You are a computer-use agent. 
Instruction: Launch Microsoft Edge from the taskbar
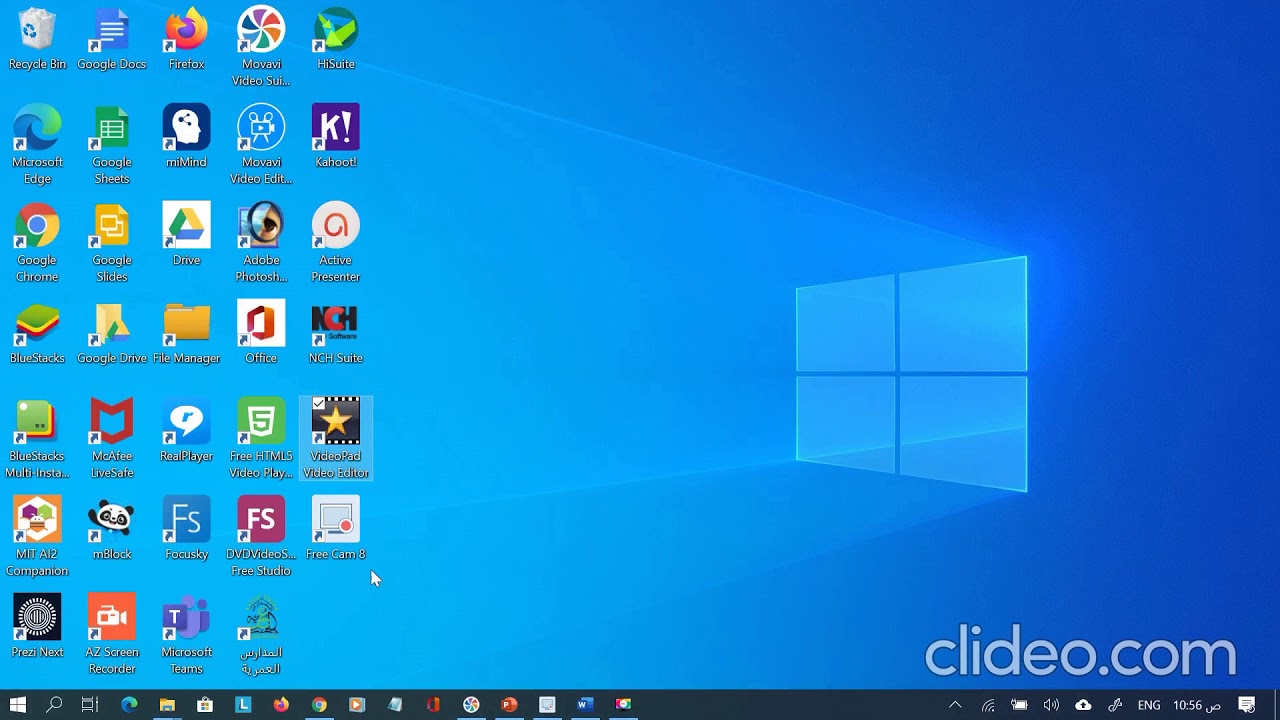pyautogui.click(x=129, y=705)
